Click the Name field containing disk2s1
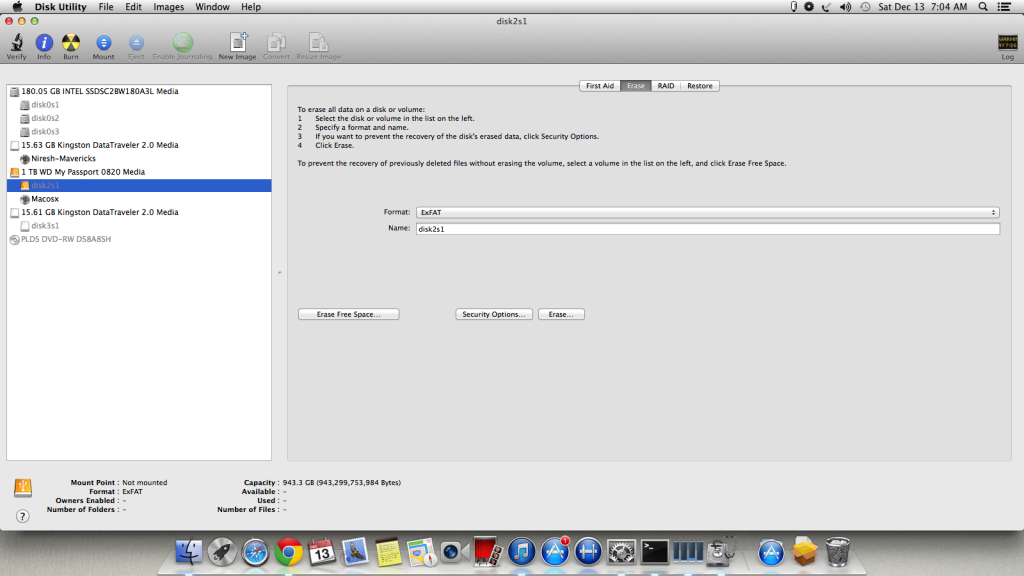Screen dimensions: 1024x576 pyautogui.click(x=708, y=229)
